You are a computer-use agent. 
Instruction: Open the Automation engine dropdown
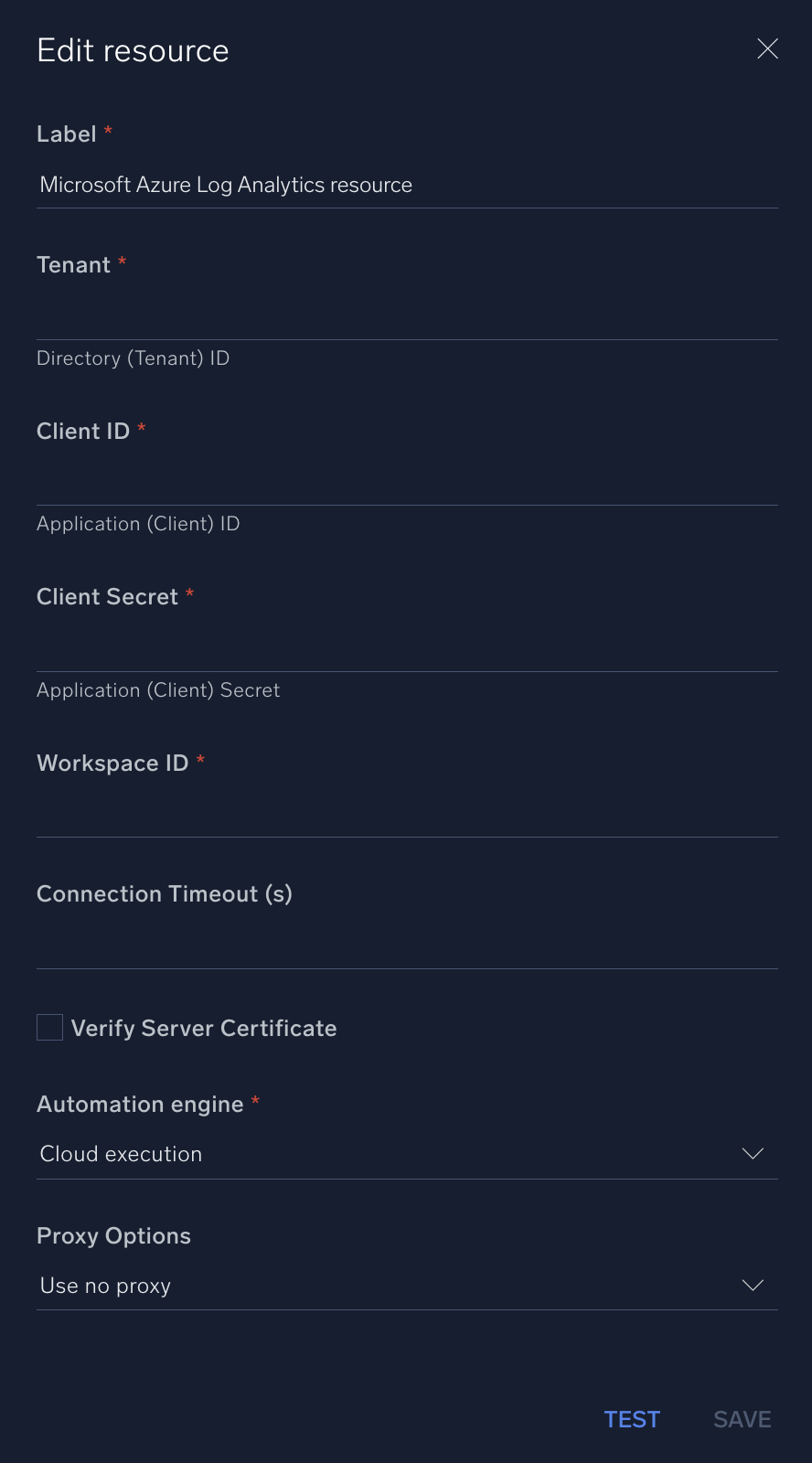pyautogui.click(x=407, y=1153)
